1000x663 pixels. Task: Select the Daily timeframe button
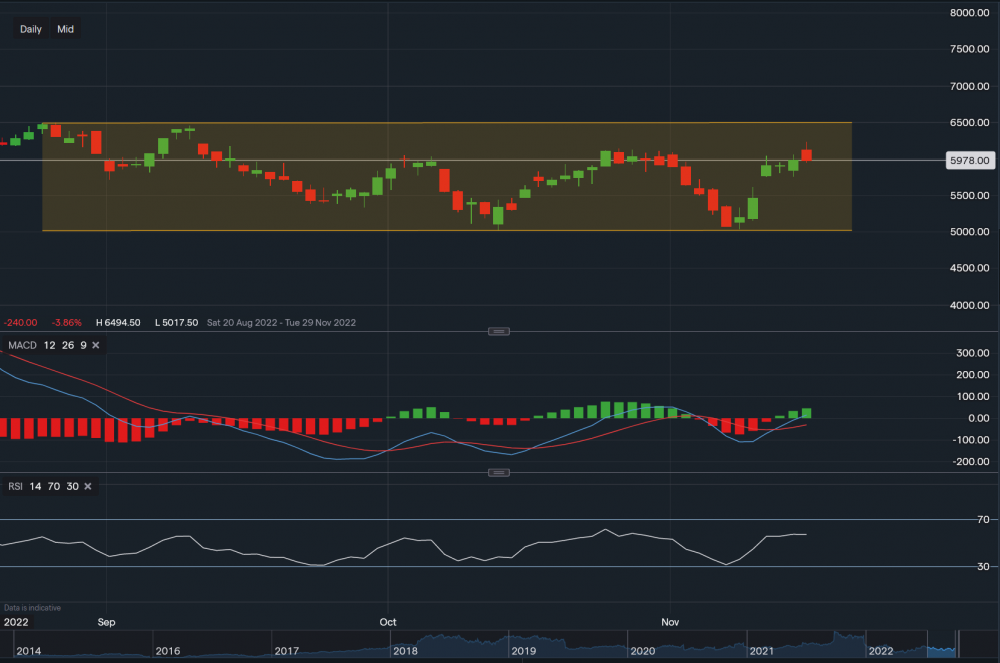tap(30, 29)
